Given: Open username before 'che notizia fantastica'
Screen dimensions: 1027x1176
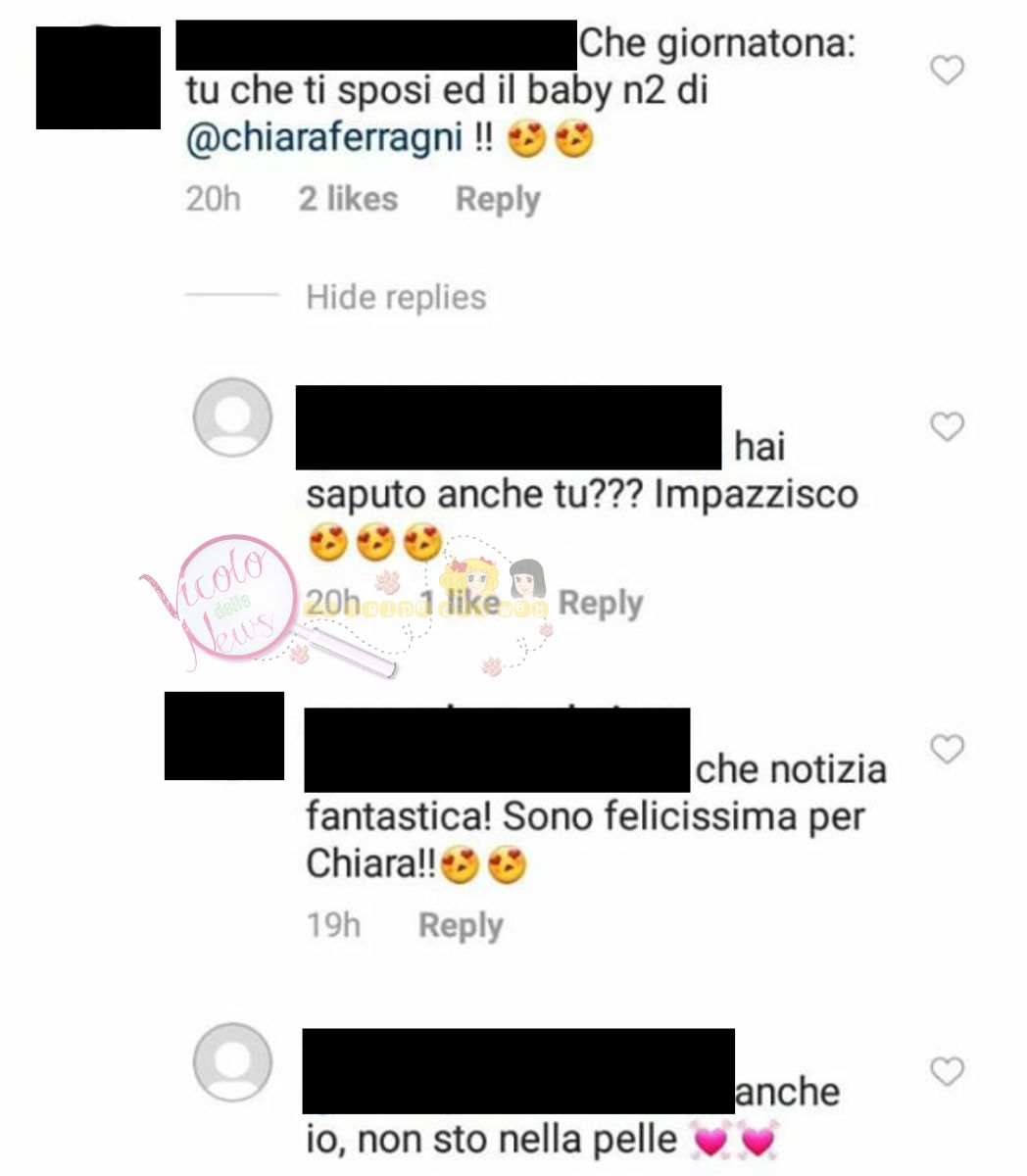Looking at the screenshot, I should [497, 750].
